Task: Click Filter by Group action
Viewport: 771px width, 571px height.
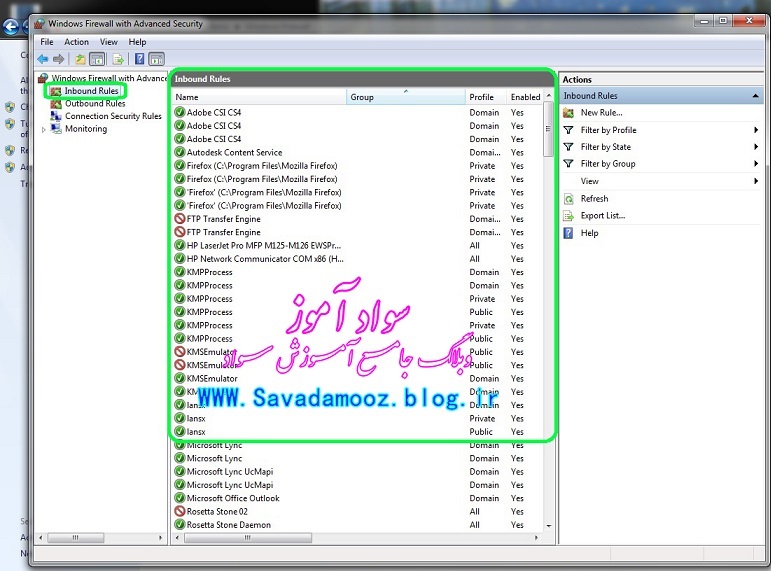Action: (608, 163)
